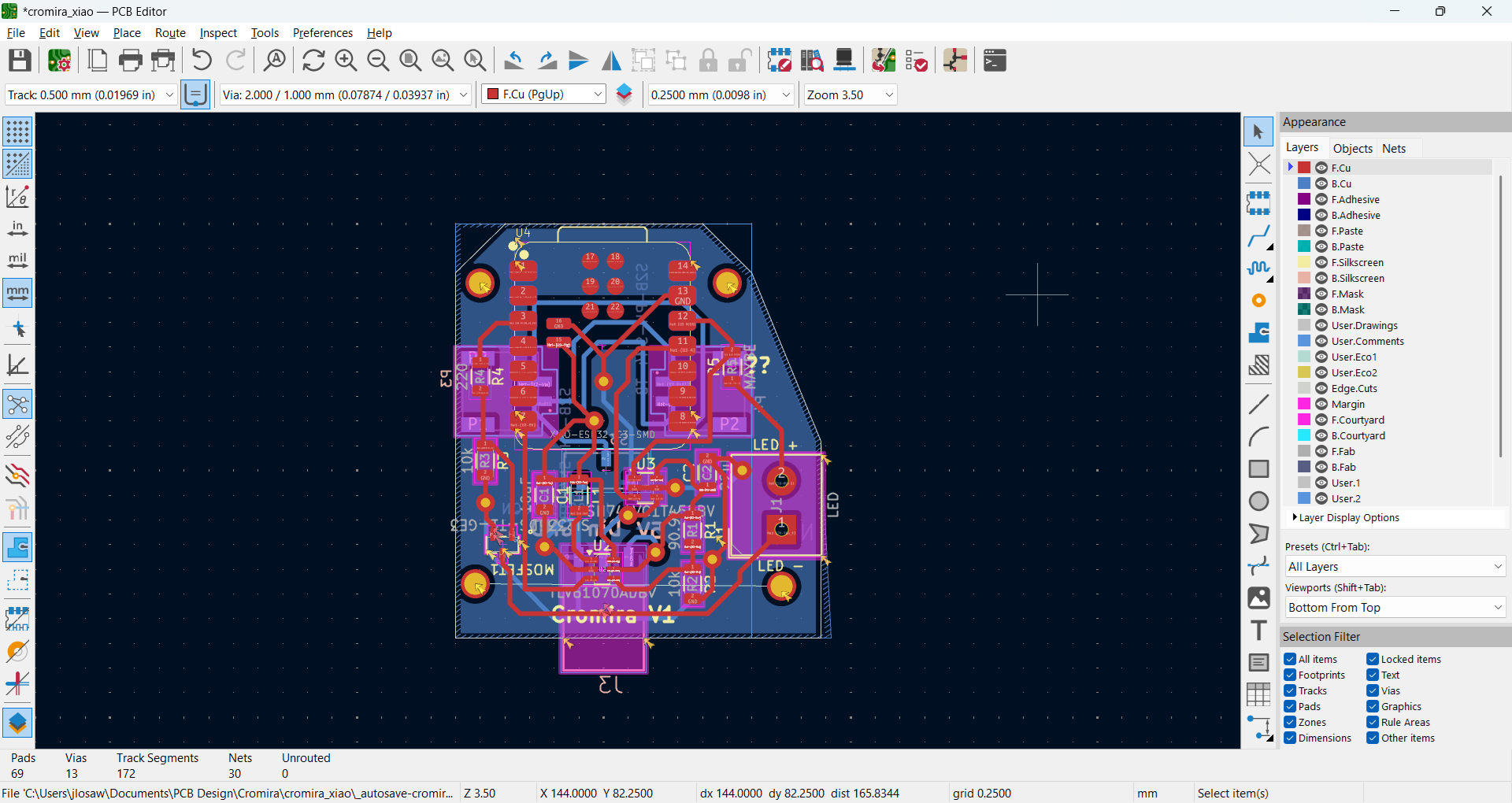Toggle ratsnest display
Viewport: 1512px width, 803px height.
(17, 405)
